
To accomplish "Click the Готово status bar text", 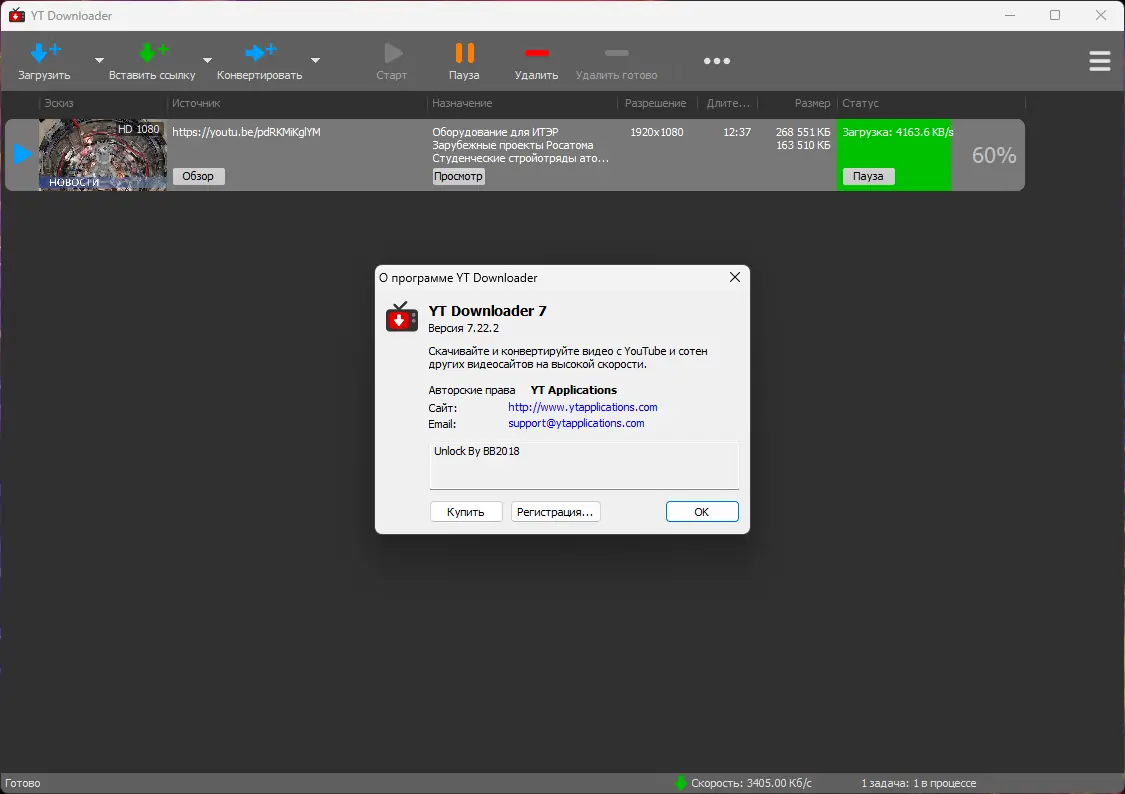I will click(23, 783).
